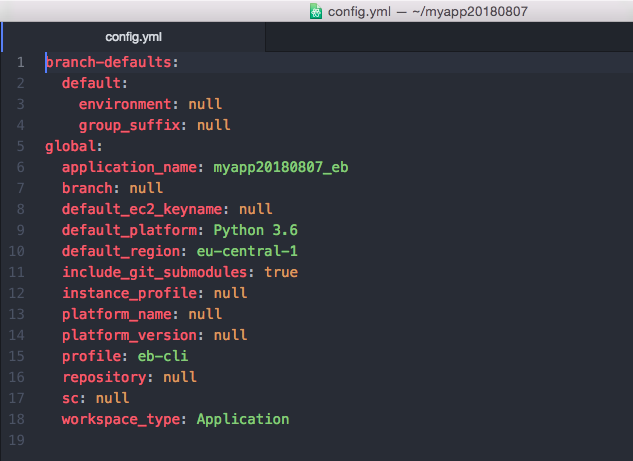The width and height of the screenshot is (633, 461).
Task: Click the null value after repository
Action: [180, 377]
